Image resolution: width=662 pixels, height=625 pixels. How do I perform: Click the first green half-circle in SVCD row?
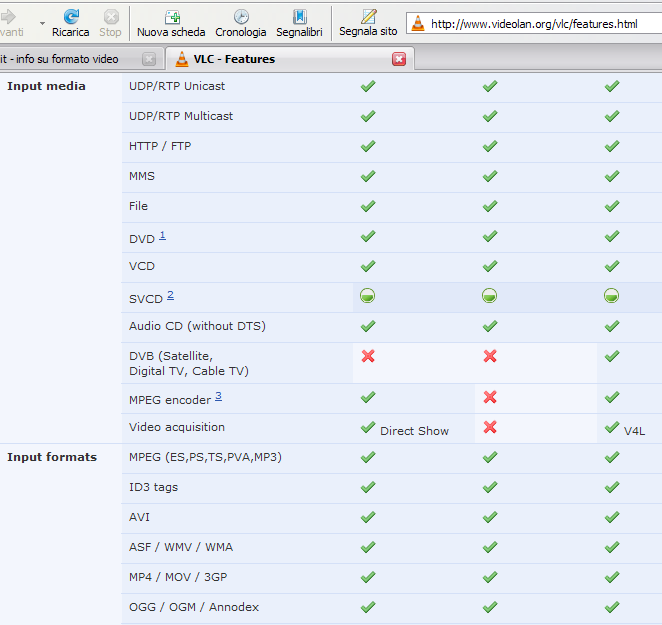368,296
